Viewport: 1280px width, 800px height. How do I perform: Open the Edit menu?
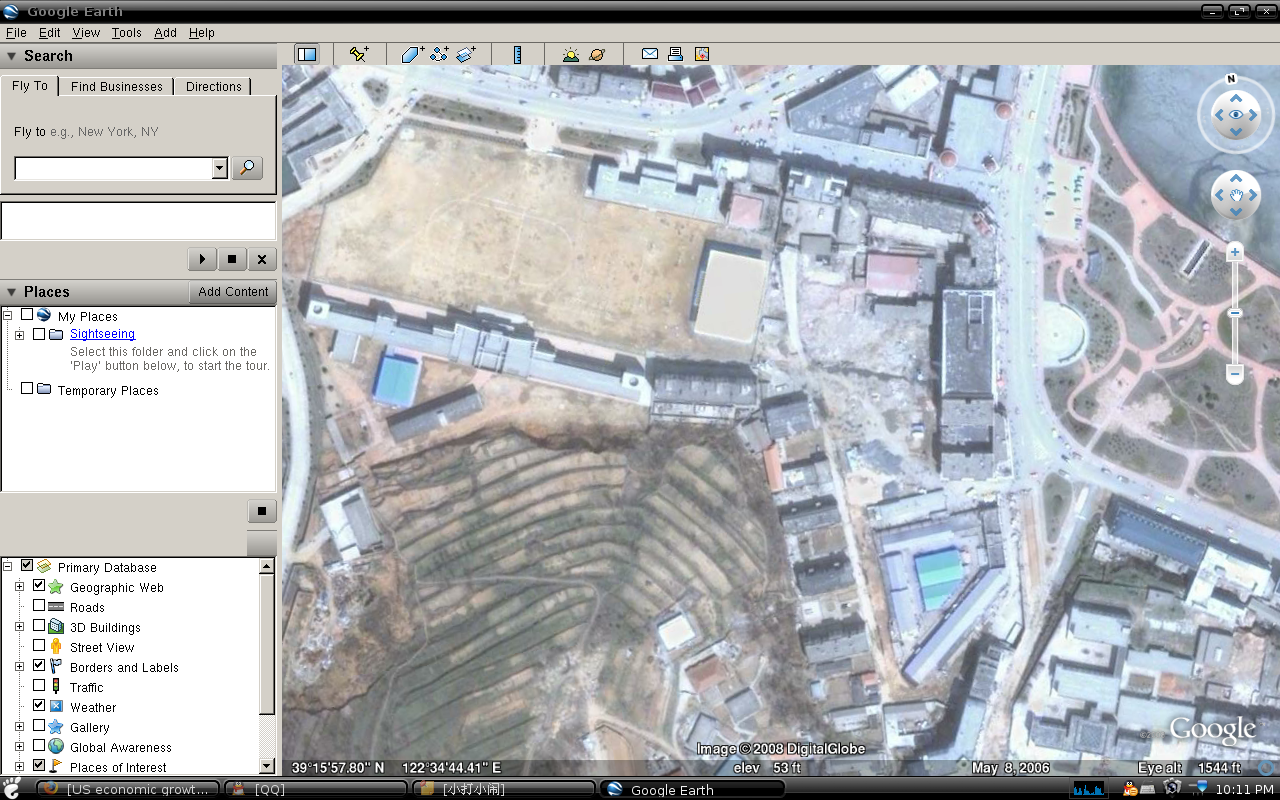click(50, 33)
